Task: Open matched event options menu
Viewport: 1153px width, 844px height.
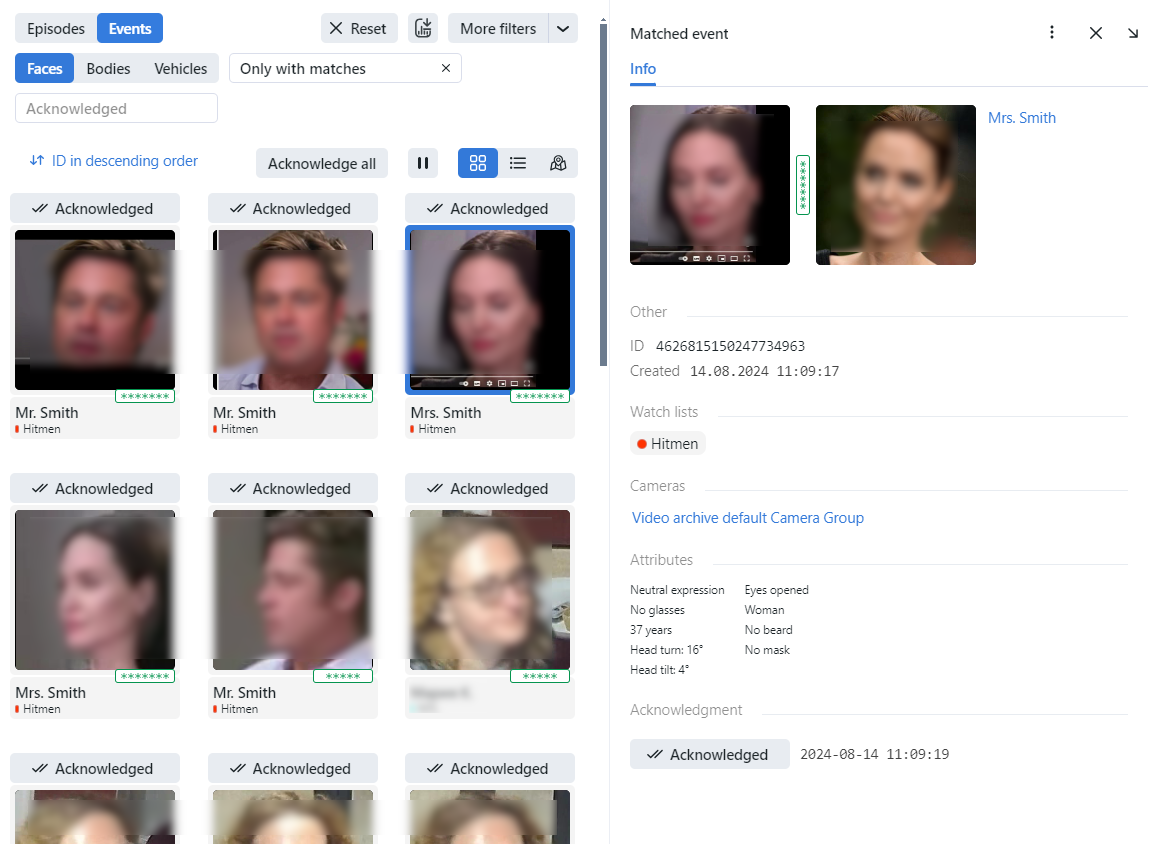Action: (x=1052, y=32)
